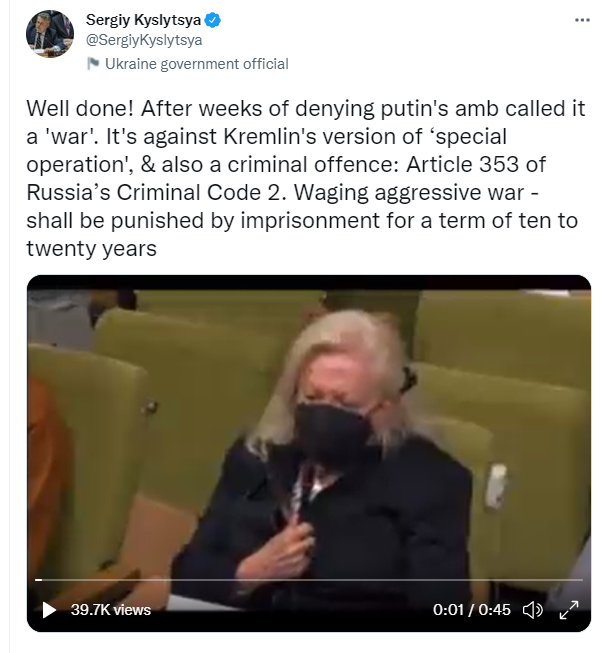Click the words 'Well done!' in the tweet
Screen dimensions: 607x653
click(80, 109)
